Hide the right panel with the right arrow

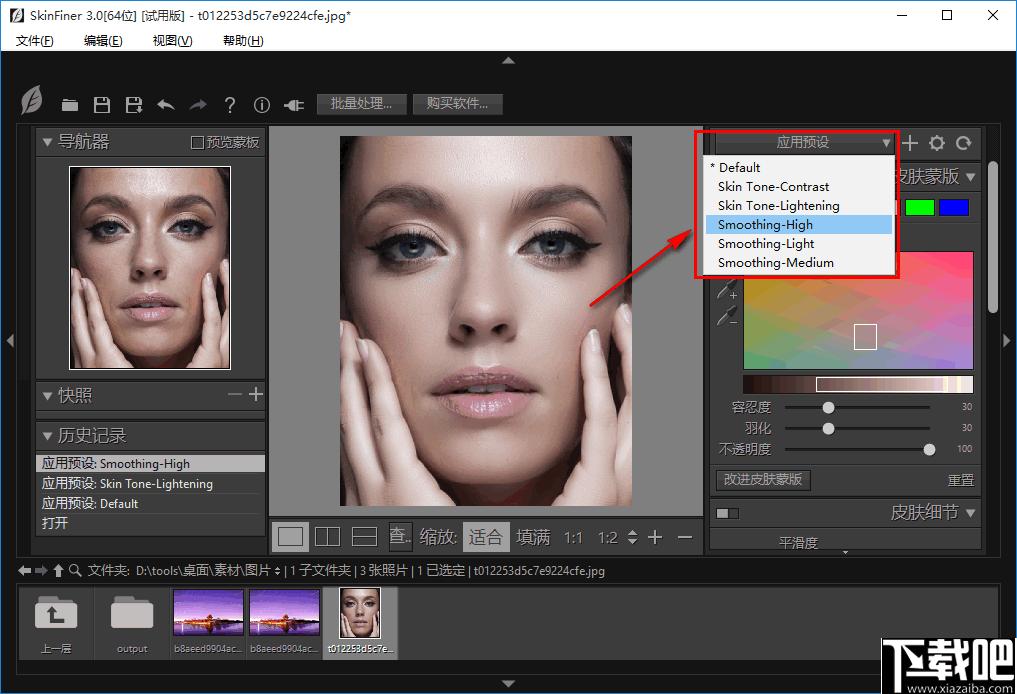[1007, 341]
